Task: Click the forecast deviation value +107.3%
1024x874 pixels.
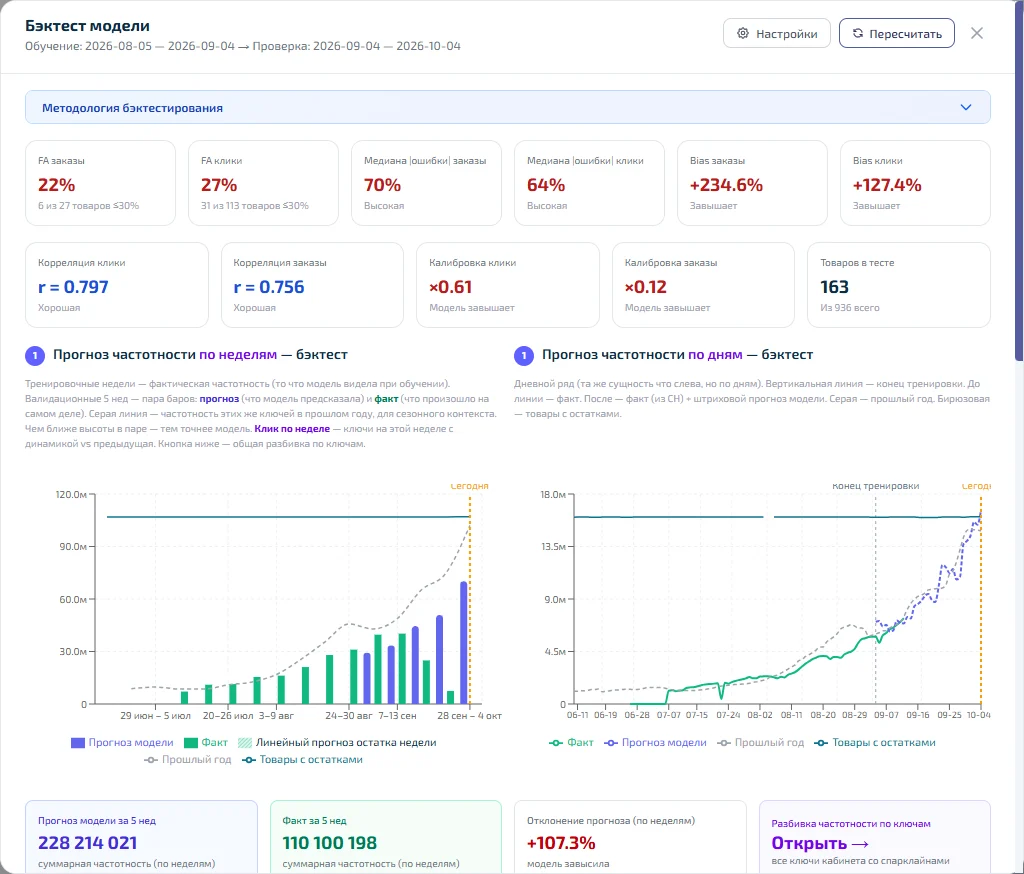Action: tap(561, 843)
